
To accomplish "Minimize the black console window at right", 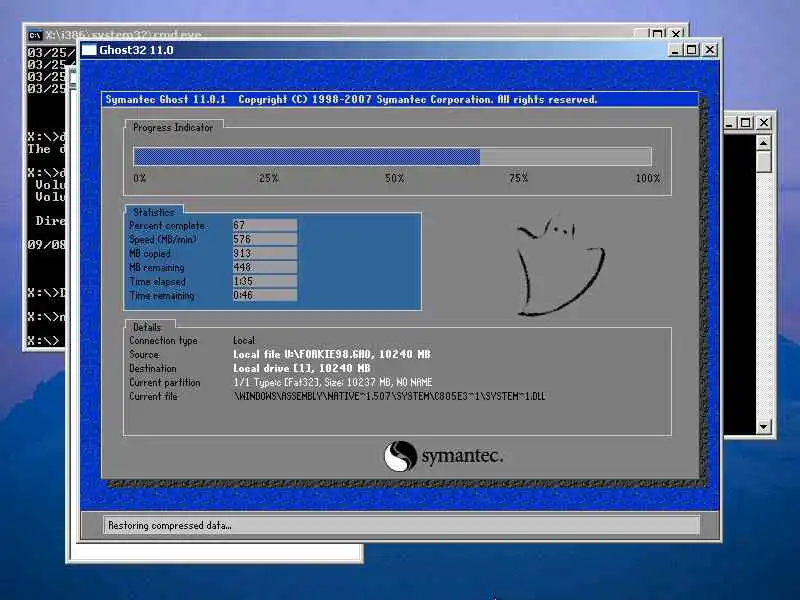I will pos(730,123).
